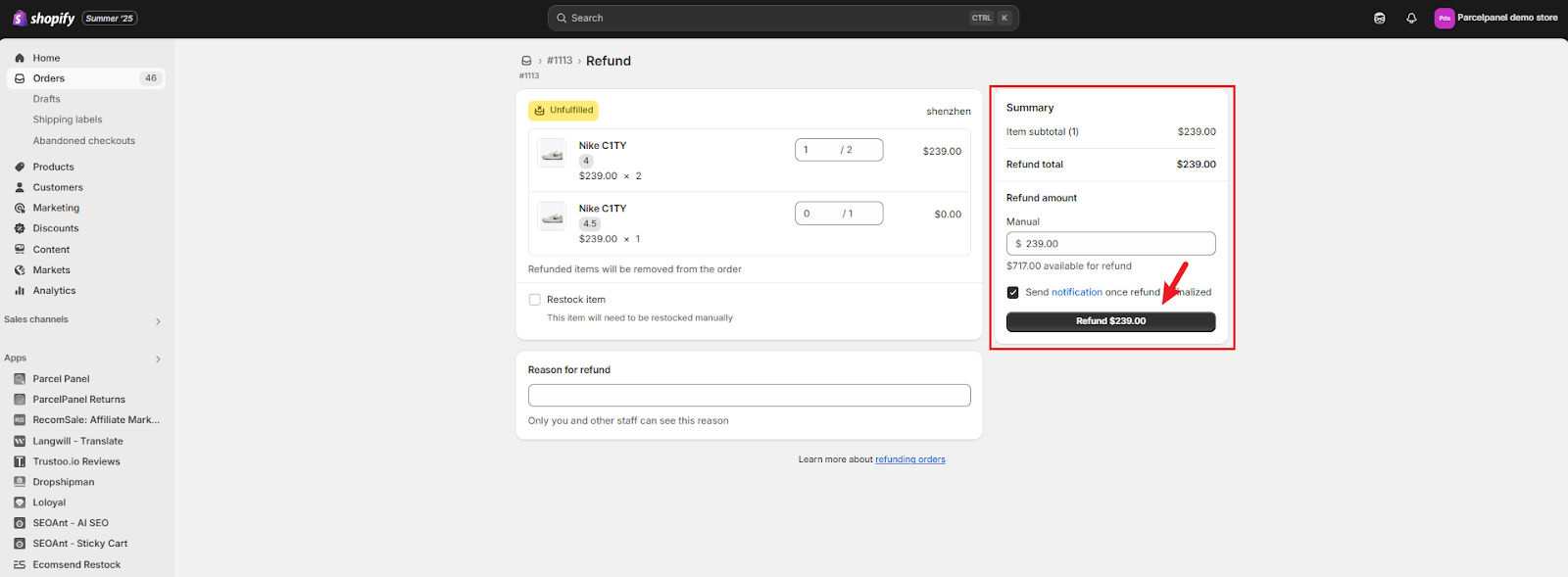The width and height of the screenshot is (1568, 577).
Task: Open the notification link
Action: point(1077,292)
